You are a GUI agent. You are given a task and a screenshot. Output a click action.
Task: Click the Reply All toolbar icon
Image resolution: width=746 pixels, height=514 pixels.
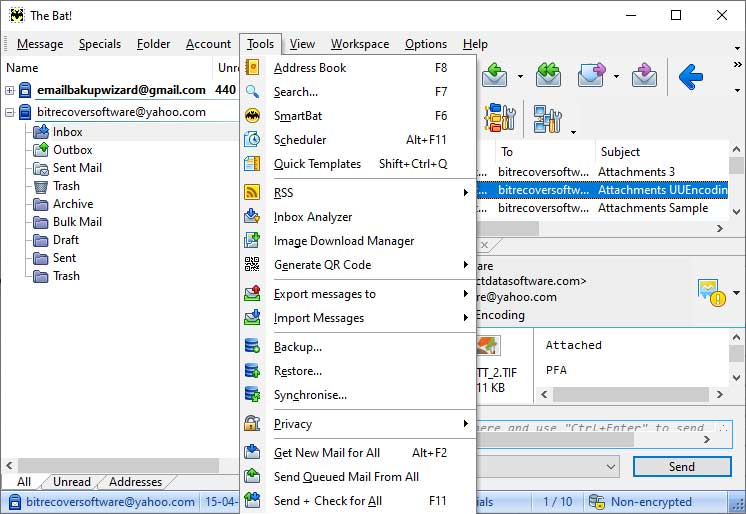pyautogui.click(x=548, y=76)
